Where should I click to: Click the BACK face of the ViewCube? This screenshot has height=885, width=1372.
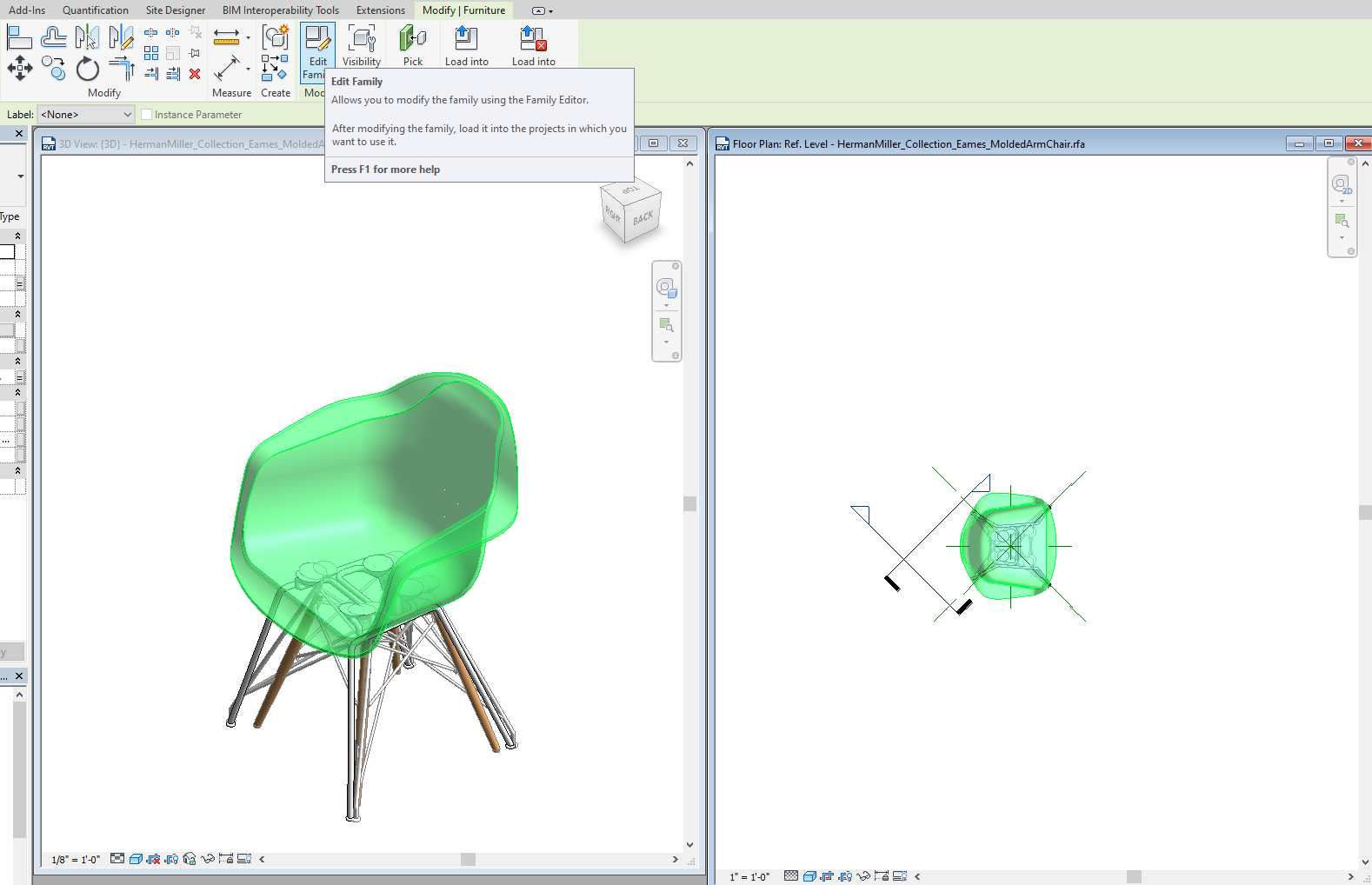[x=643, y=218]
